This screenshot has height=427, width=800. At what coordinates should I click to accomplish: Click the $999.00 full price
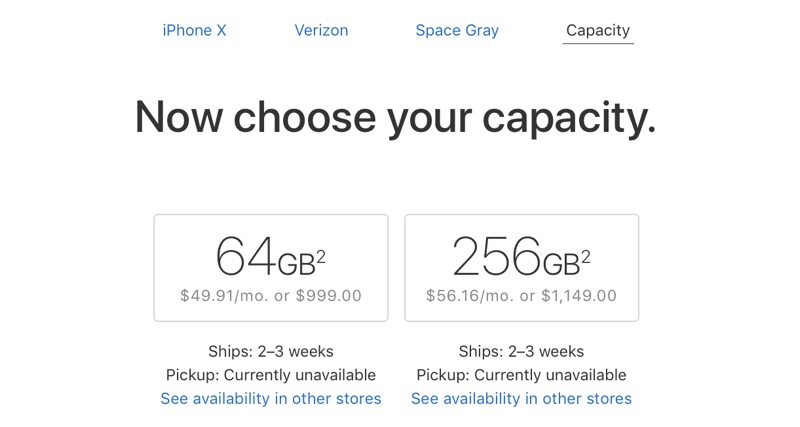click(x=328, y=296)
